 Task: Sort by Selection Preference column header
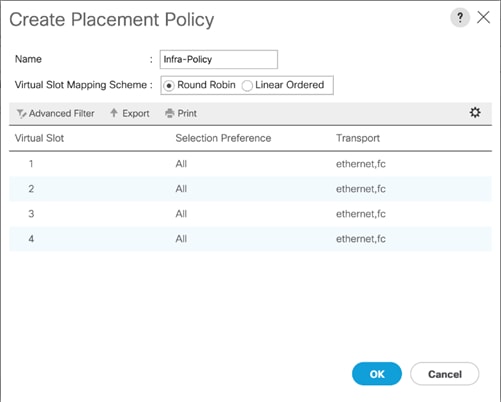(x=223, y=138)
